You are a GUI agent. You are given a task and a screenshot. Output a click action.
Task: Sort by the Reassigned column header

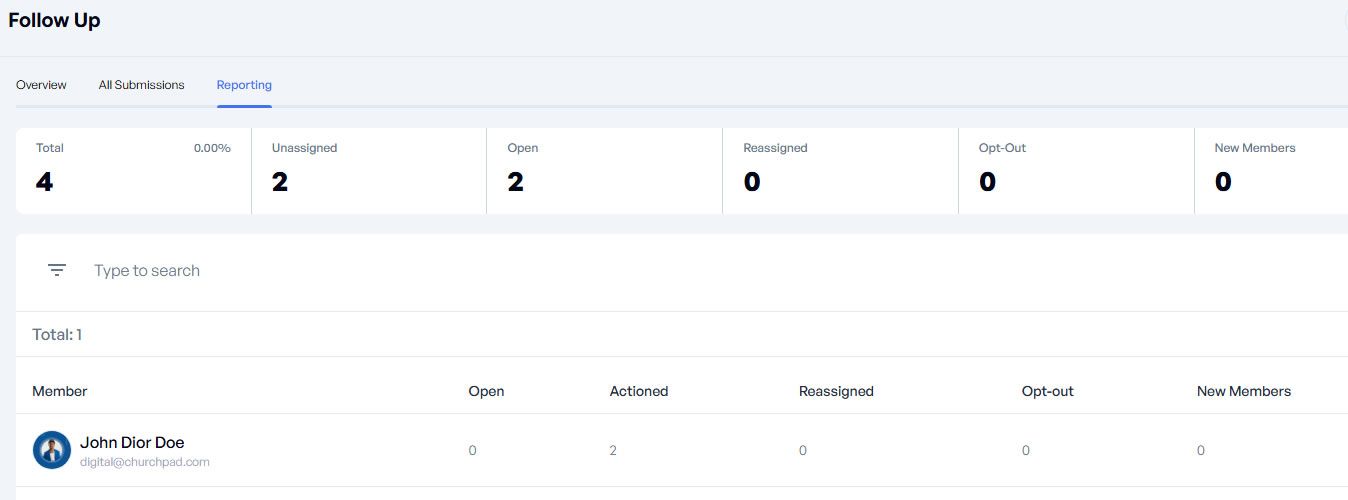tap(836, 391)
